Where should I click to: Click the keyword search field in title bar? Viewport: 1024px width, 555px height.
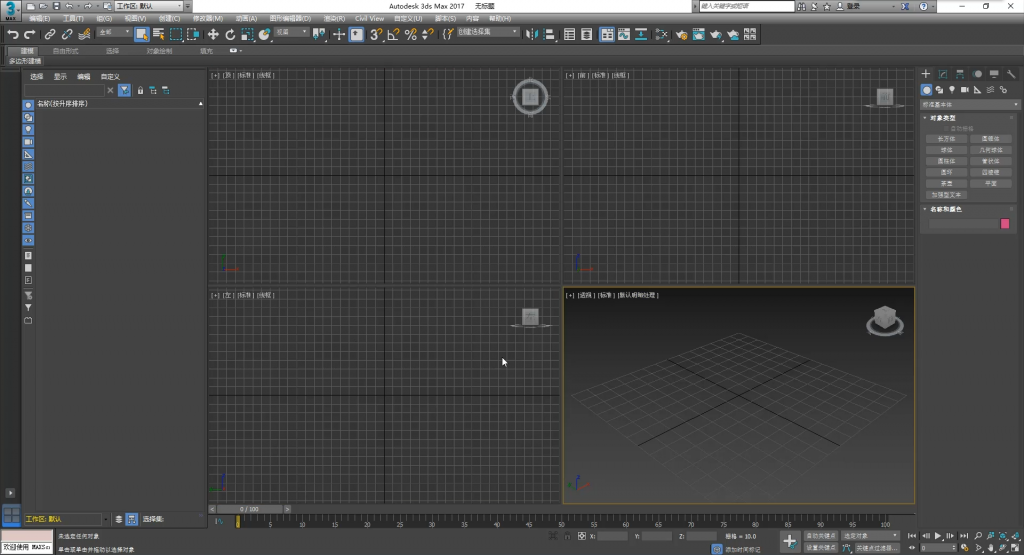[746, 6]
